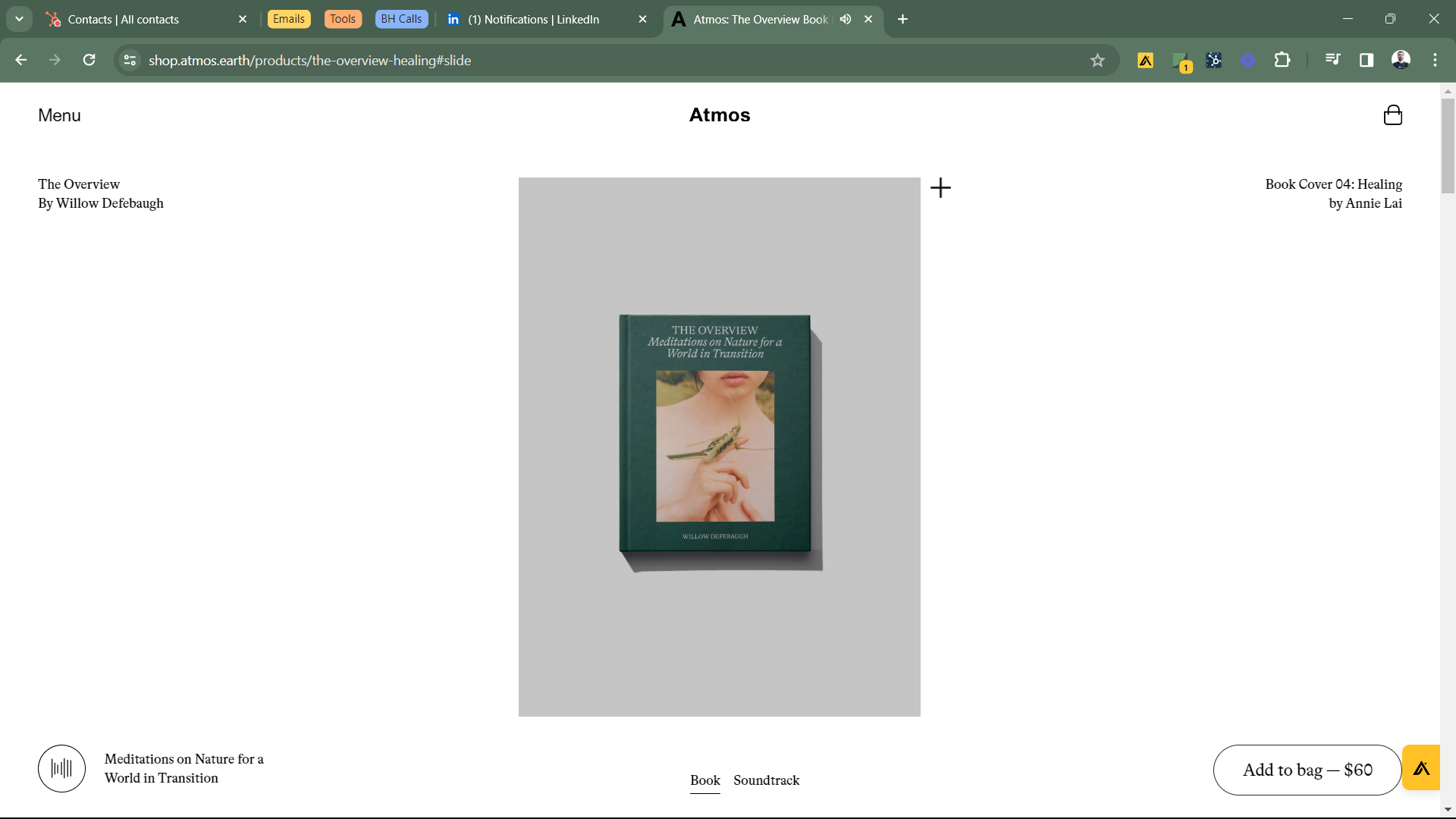
Task: Select the Book tab
Action: point(705,780)
